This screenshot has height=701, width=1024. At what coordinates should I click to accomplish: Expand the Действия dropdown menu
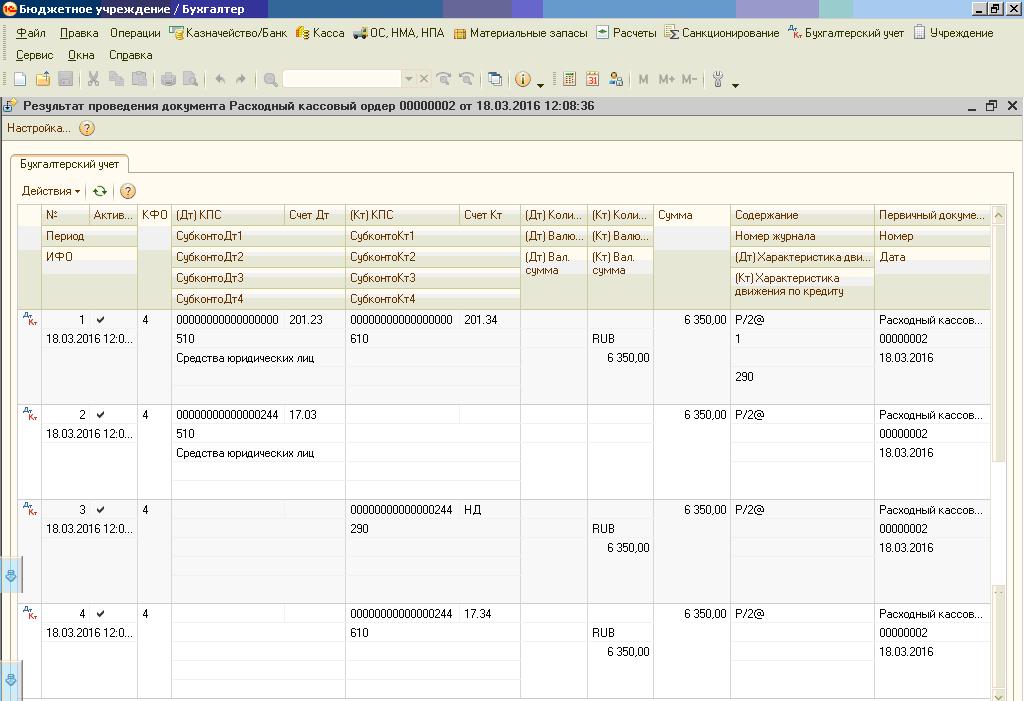pyautogui.click(x=51, y=191)
